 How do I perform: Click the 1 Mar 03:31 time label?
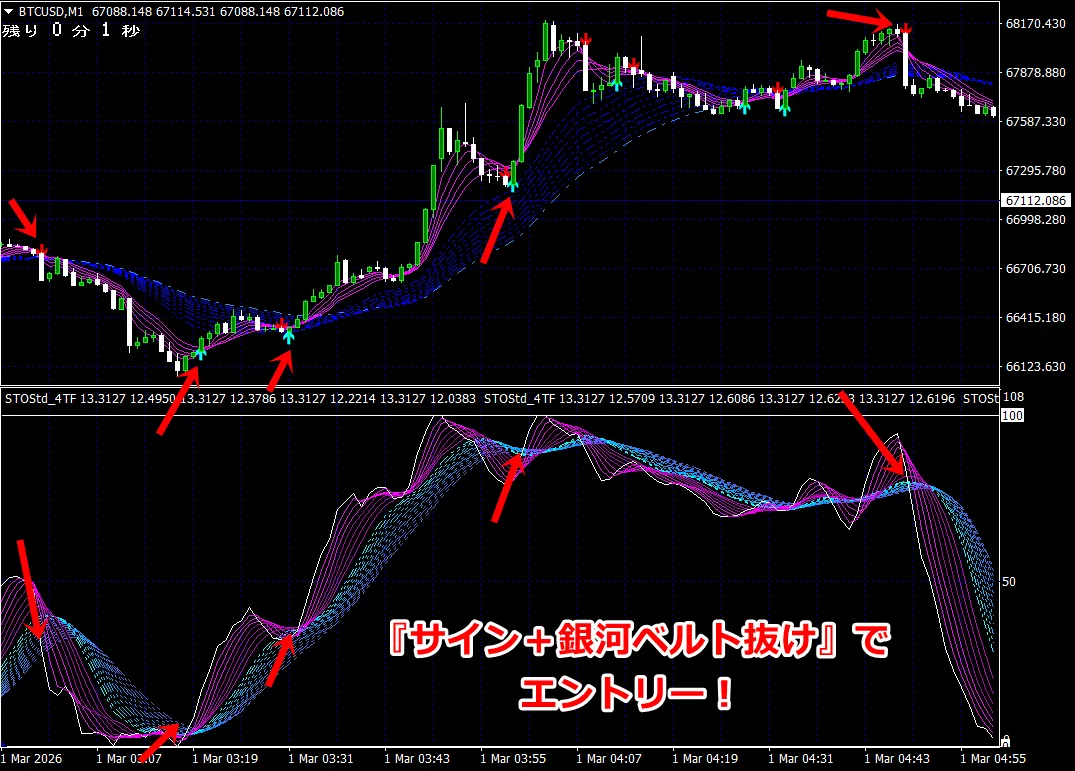321,759
